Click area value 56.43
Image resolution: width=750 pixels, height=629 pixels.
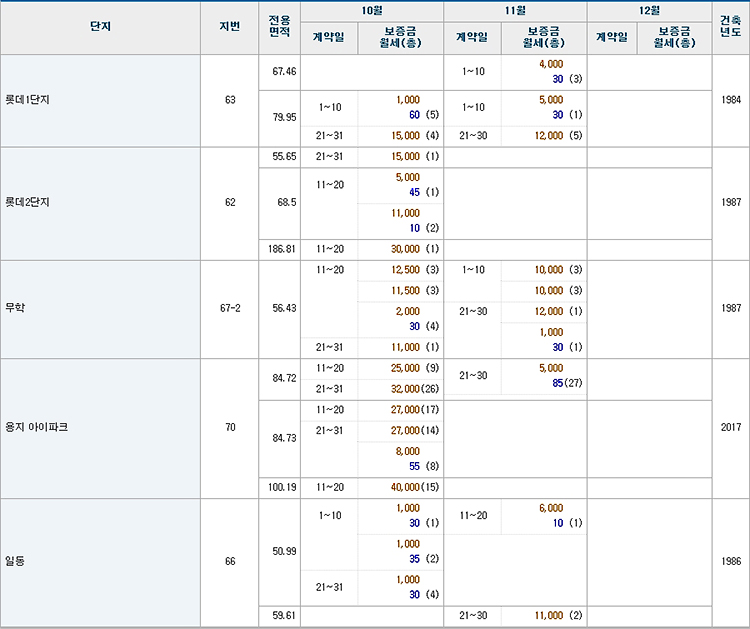(x=284, y=308)
